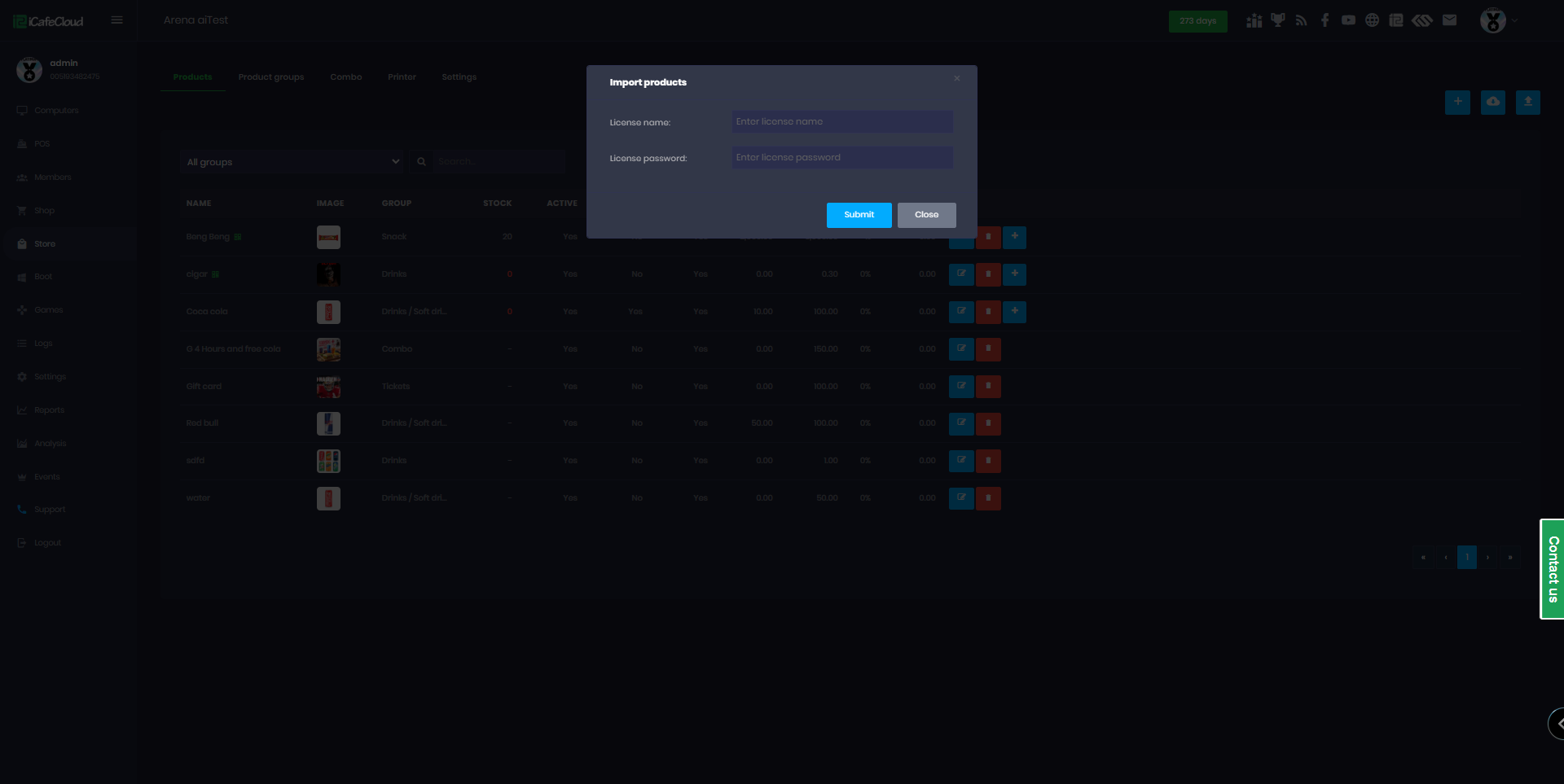1564x784 pixels.
Task: Open Events in the sidebar
Action: [46, 477]
